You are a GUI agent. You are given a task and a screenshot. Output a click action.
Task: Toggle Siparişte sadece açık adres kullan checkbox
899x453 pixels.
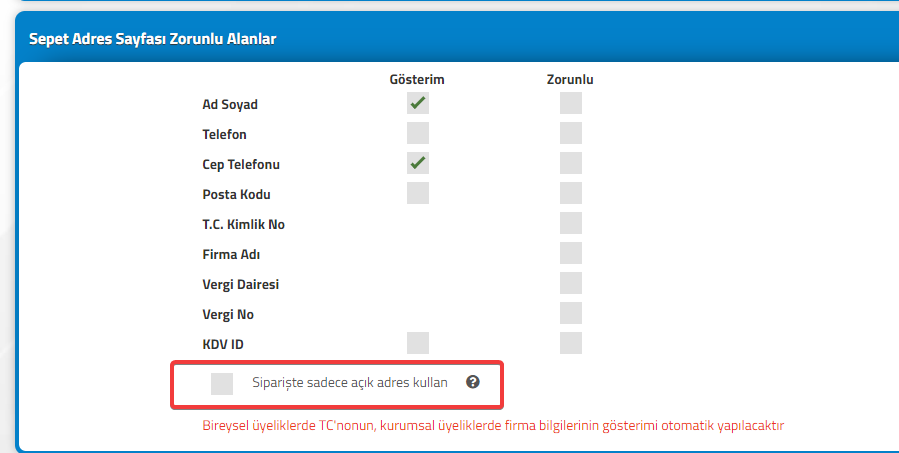(222, 384)
